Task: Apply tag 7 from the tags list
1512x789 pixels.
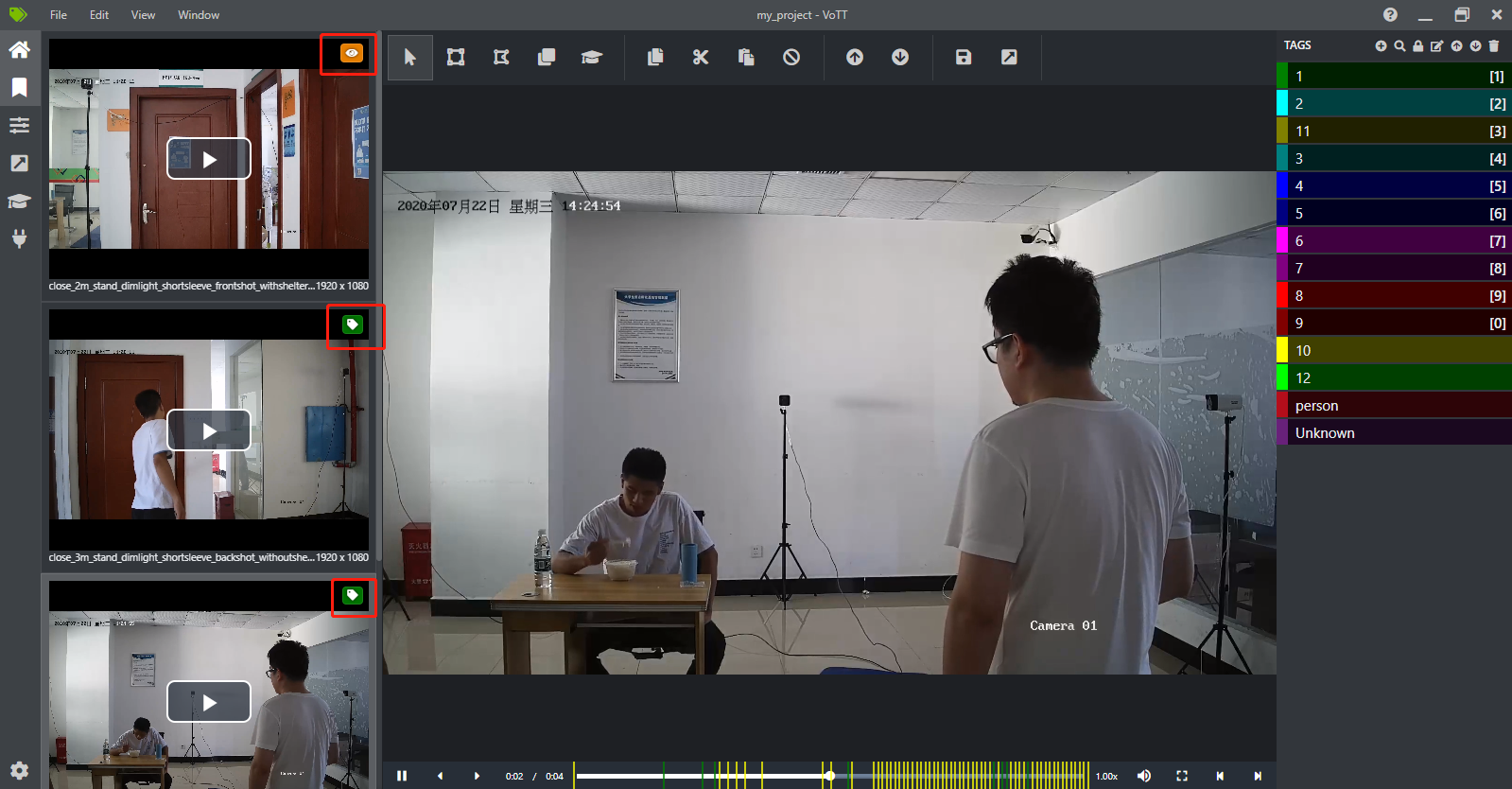Action: point(1394,268)
